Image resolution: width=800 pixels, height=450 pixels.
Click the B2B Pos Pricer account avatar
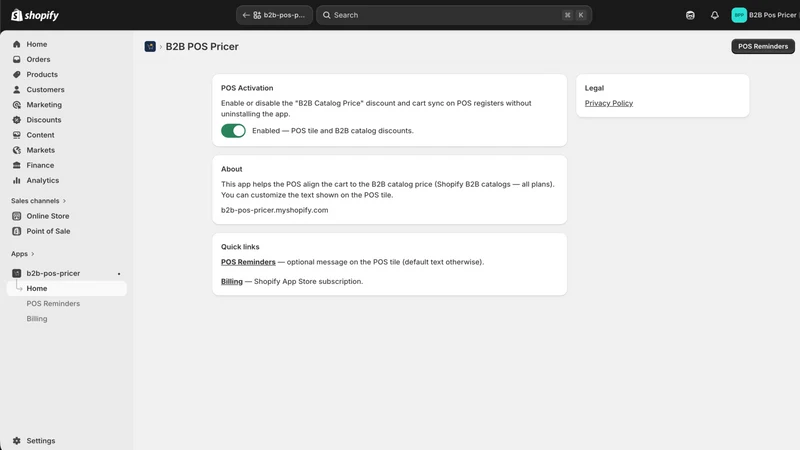tap(739, 15)
